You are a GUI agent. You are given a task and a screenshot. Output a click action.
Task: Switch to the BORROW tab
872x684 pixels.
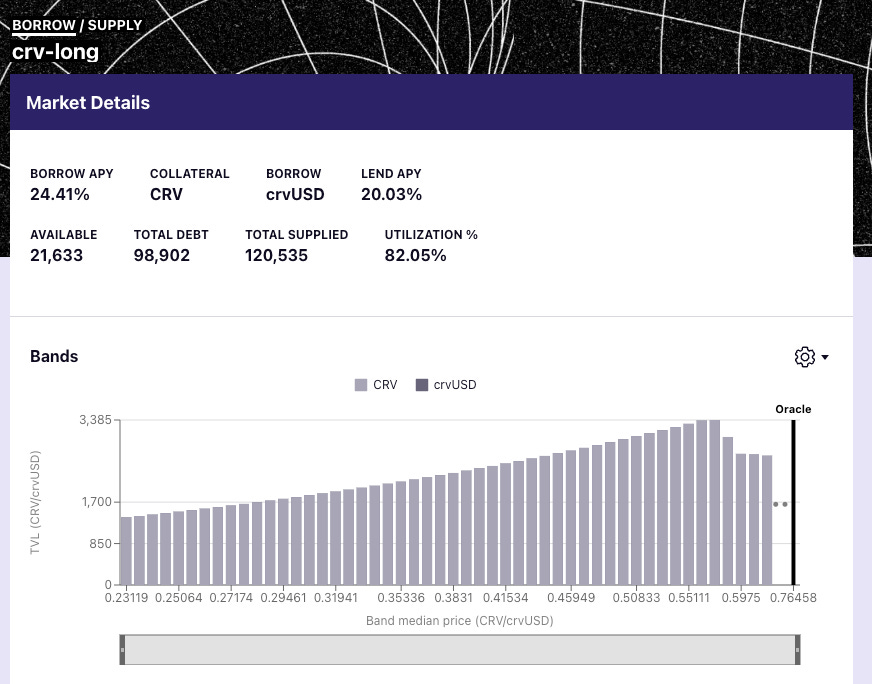click(43, 25)
